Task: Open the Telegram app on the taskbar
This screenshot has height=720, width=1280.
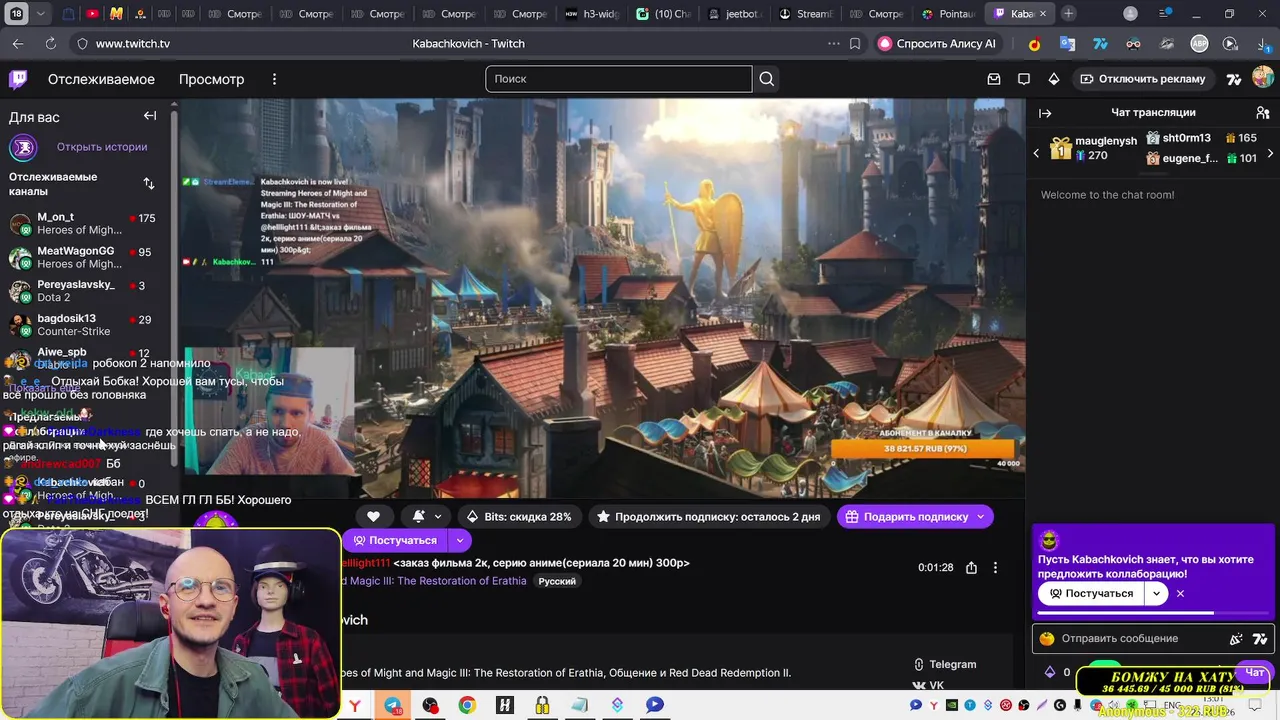Action: [x=394, y=705]
